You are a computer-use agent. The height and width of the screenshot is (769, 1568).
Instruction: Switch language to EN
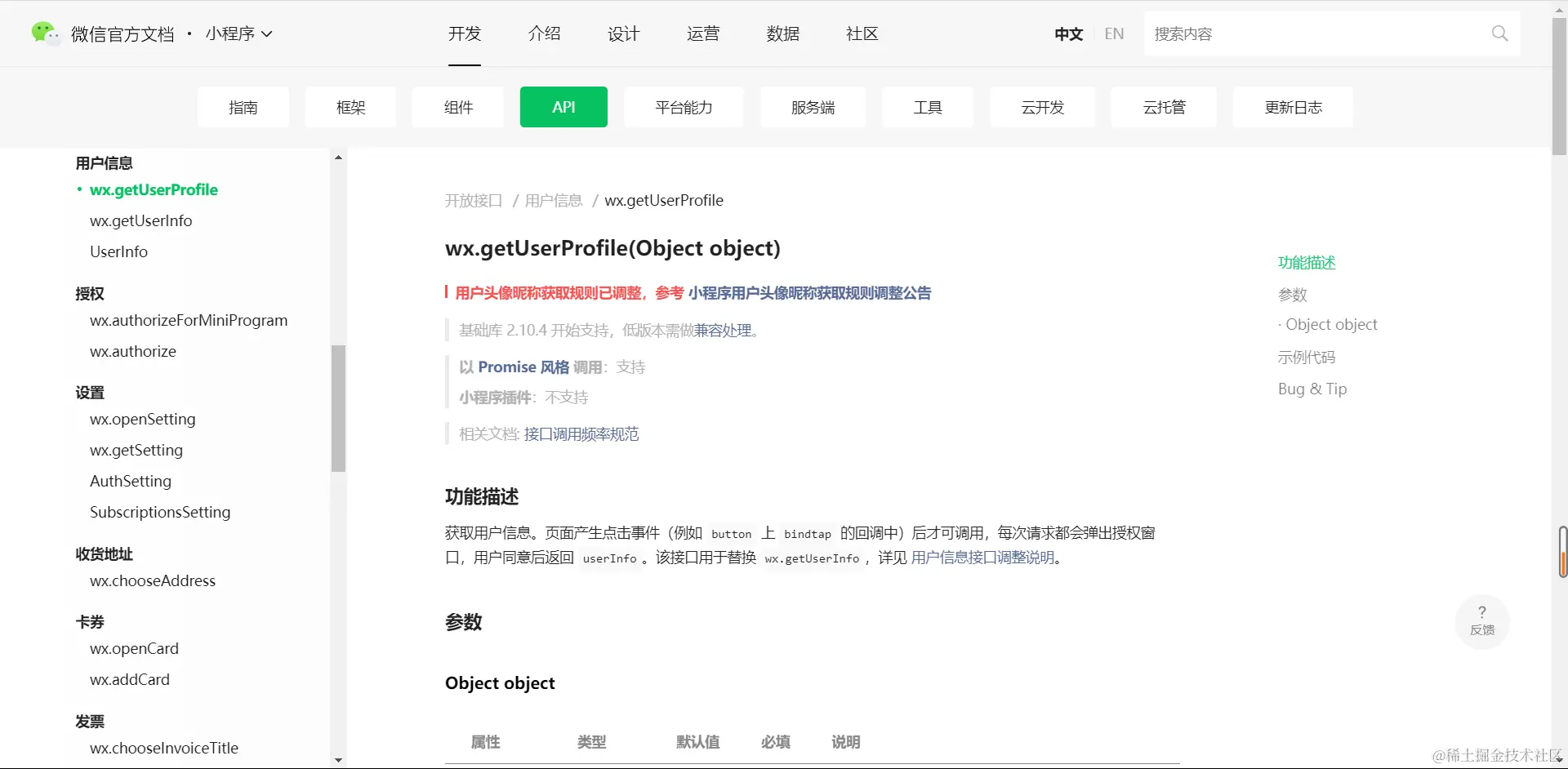tap(1114, 33)
